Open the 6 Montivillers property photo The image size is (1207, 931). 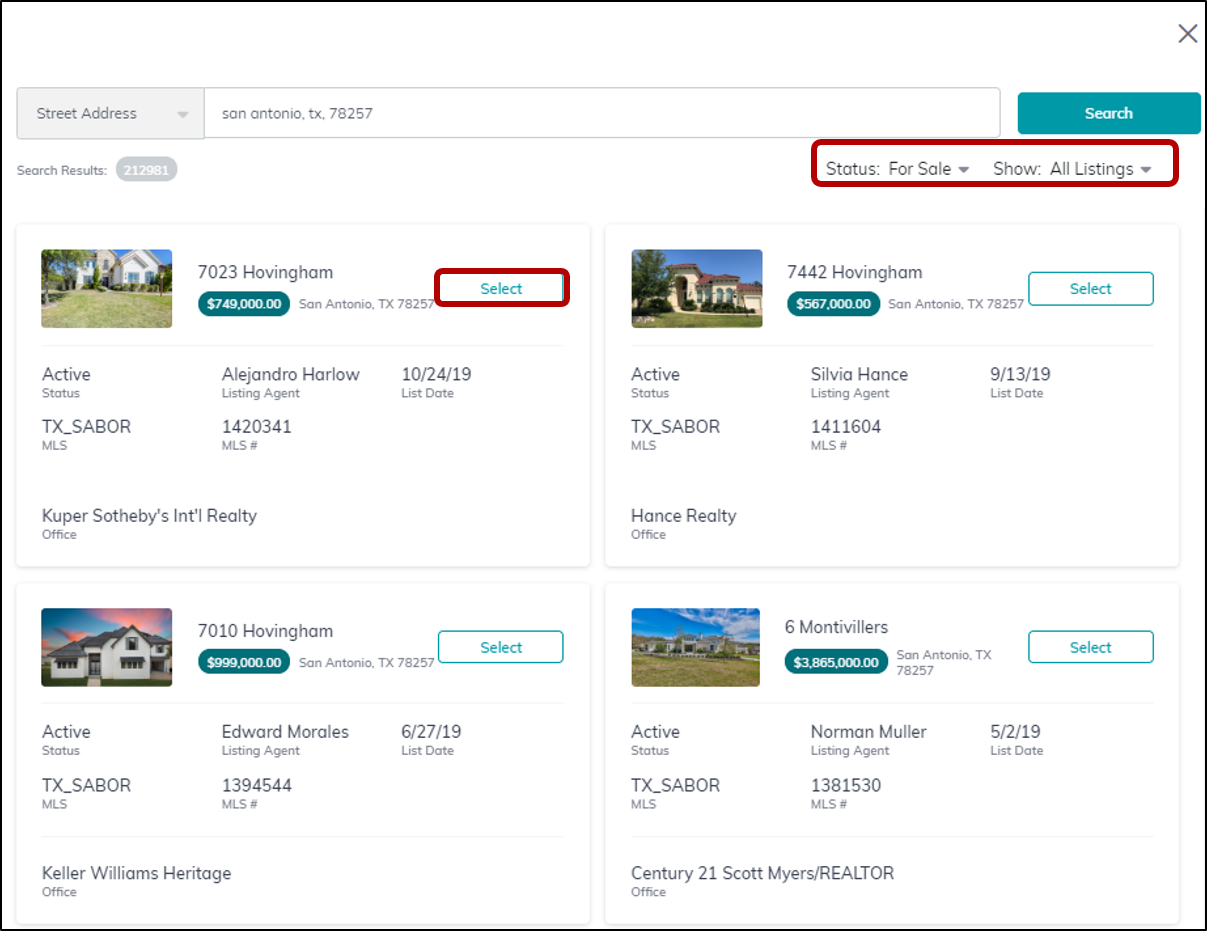tap(696, 647)
